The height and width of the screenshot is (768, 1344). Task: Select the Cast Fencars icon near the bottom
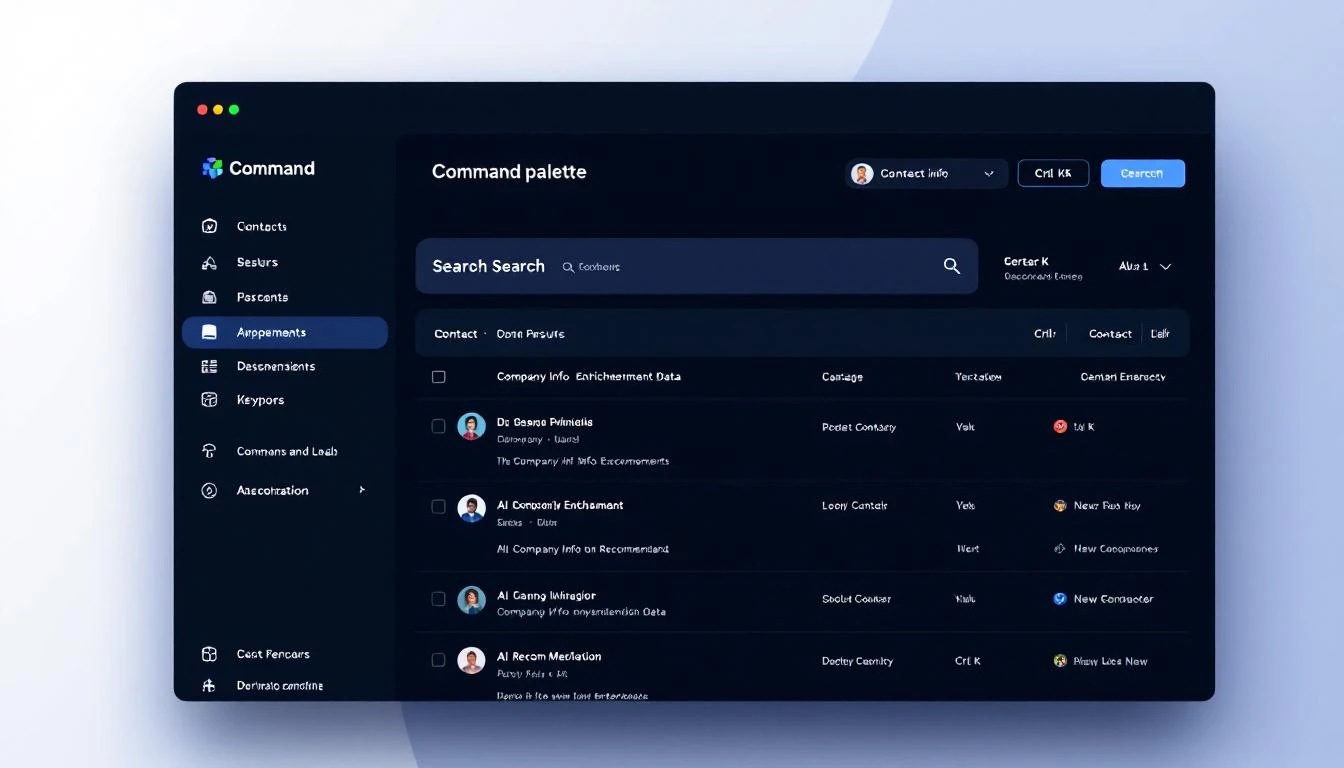coord(209,653)
